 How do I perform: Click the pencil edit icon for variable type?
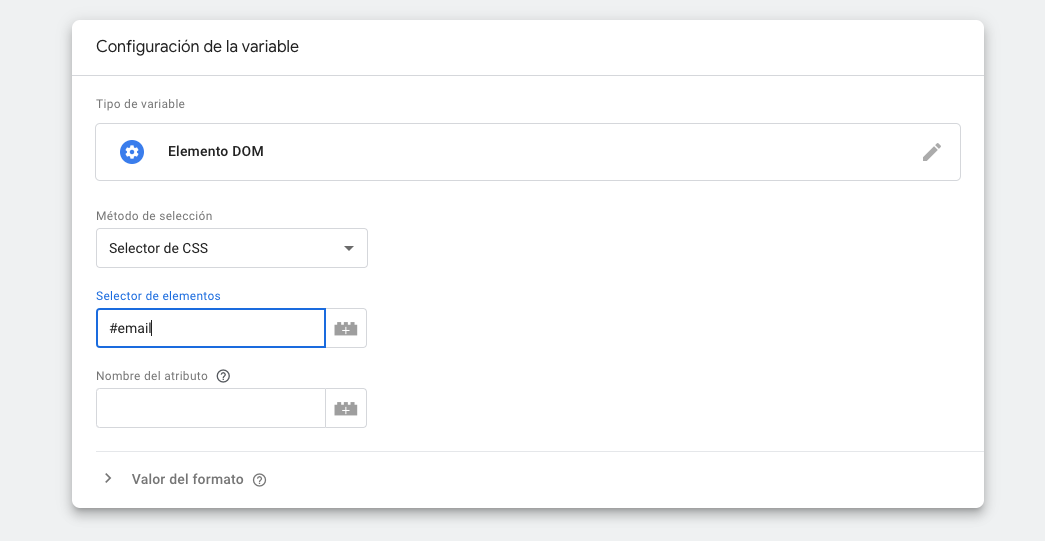[x=932, y=152]
